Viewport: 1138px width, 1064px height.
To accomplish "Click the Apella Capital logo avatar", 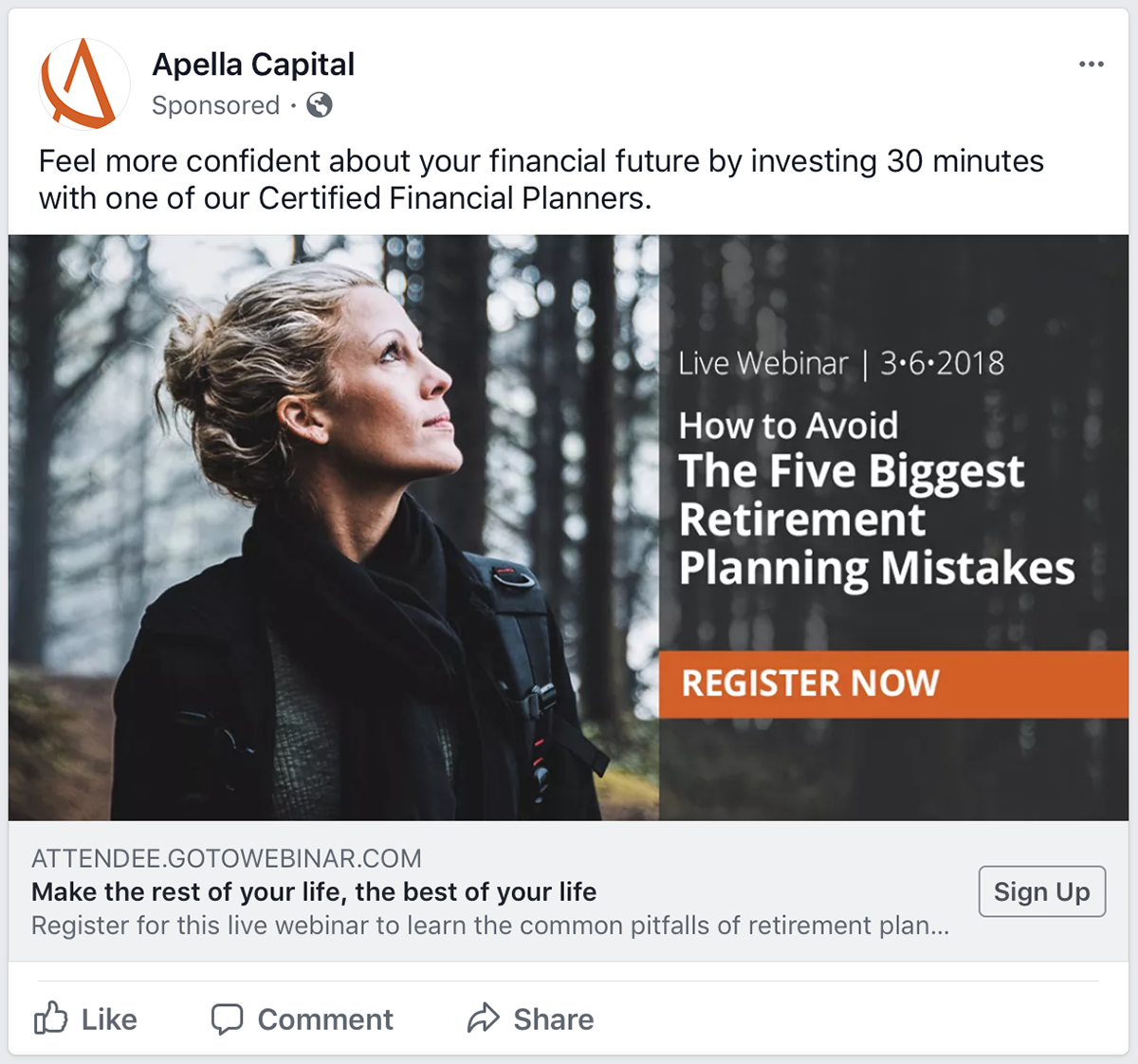I will (x=83, y=84).
